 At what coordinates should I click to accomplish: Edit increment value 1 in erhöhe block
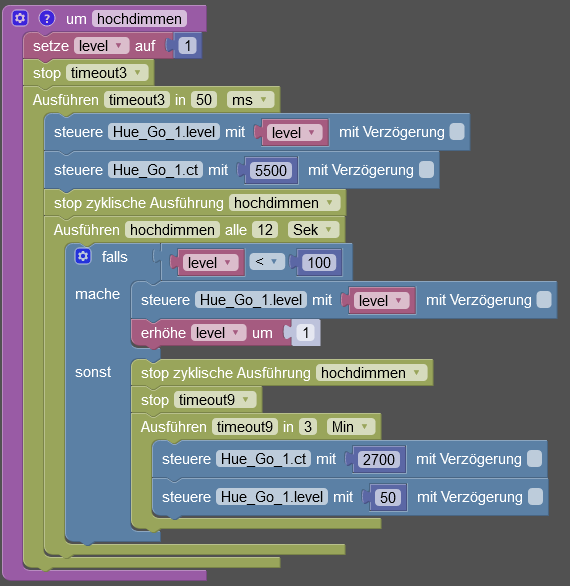306,333
